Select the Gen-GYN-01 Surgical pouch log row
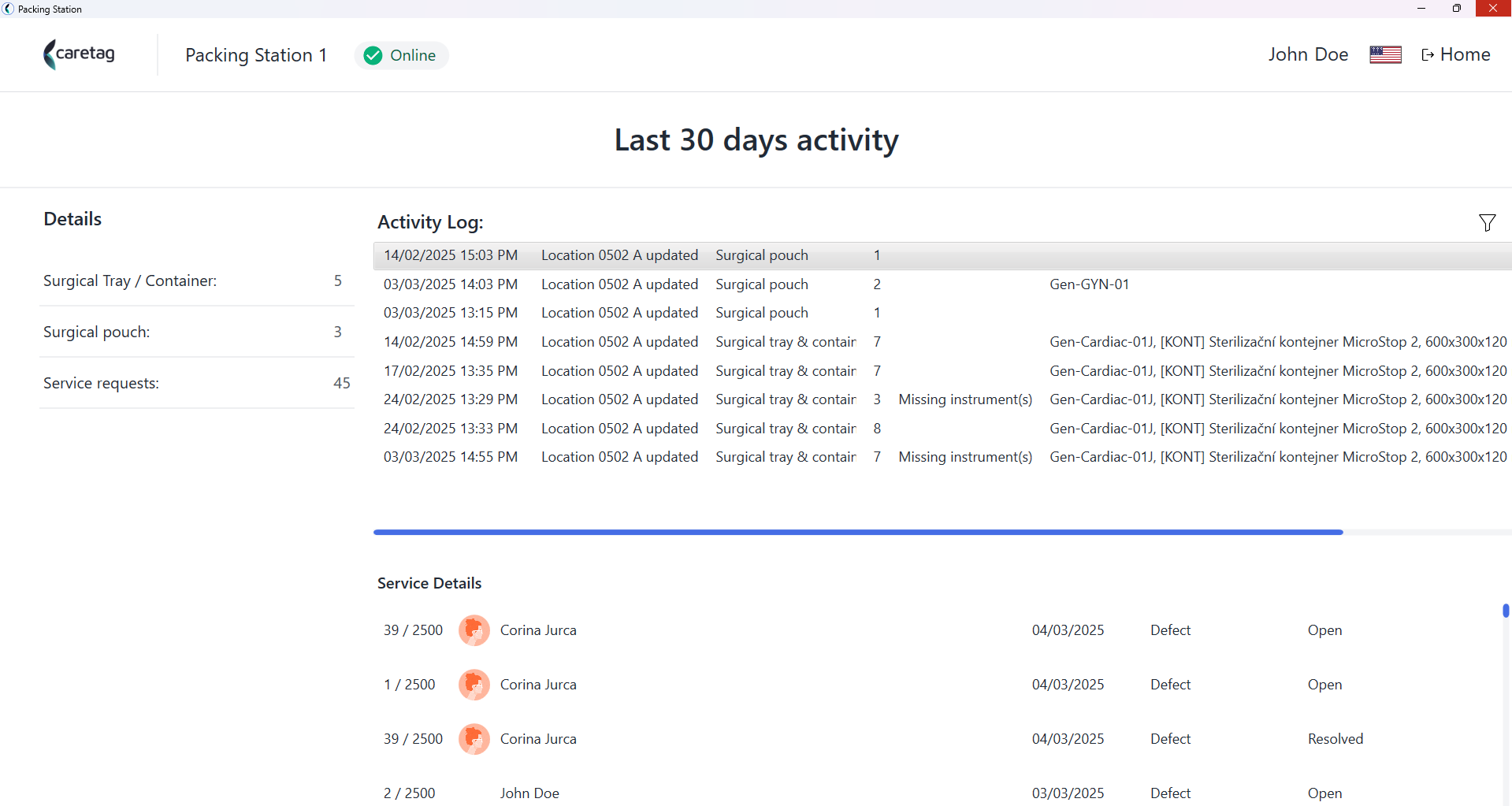Viewport: 1512px width, 806px height. coord(942,284)
